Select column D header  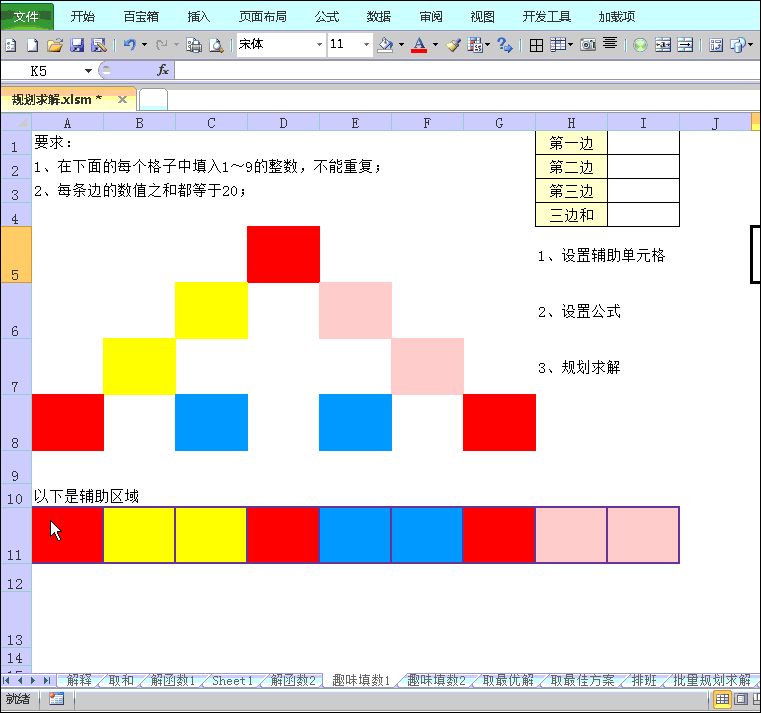(x=283, y=123)
